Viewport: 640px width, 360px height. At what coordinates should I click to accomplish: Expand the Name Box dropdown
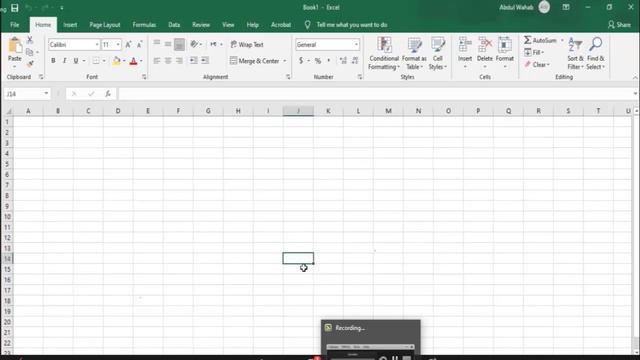pos(46,93)
